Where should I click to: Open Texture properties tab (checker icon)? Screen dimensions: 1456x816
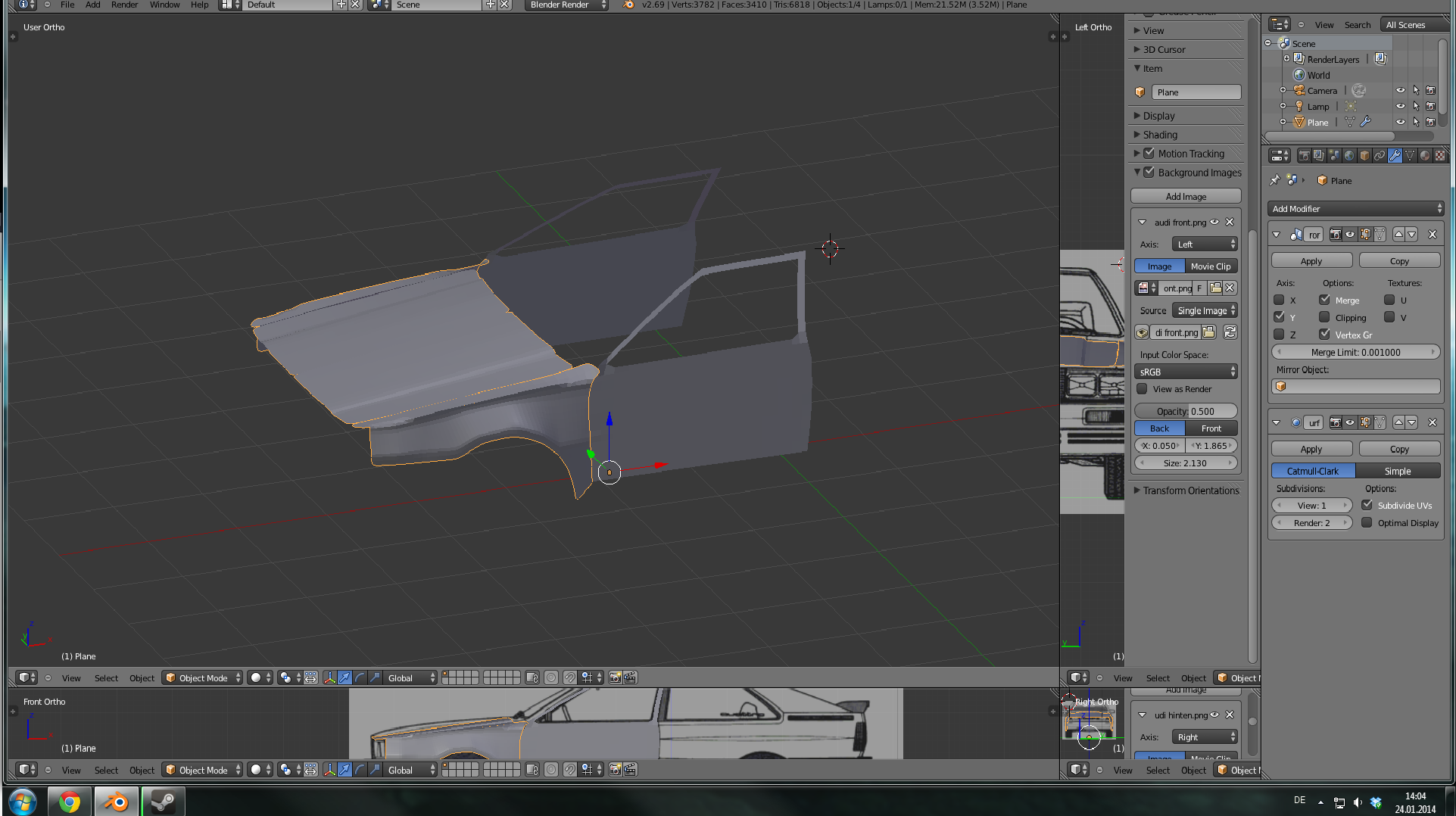[x=1439, y=156]
